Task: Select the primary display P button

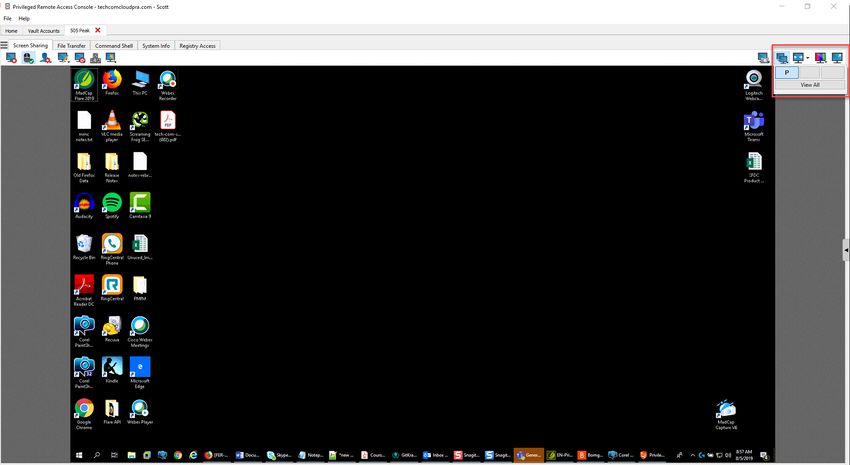Action: [x=787, y=72]
